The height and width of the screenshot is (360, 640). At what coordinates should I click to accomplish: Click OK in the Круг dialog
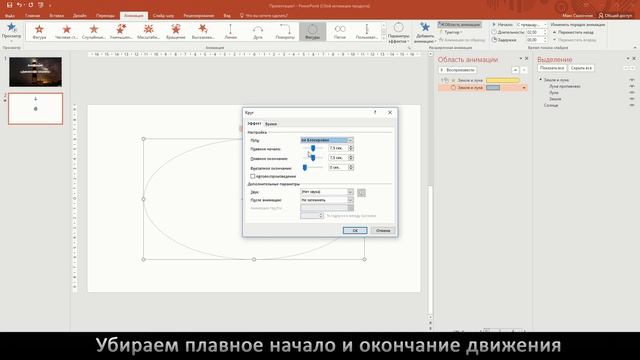pos(355,231)
